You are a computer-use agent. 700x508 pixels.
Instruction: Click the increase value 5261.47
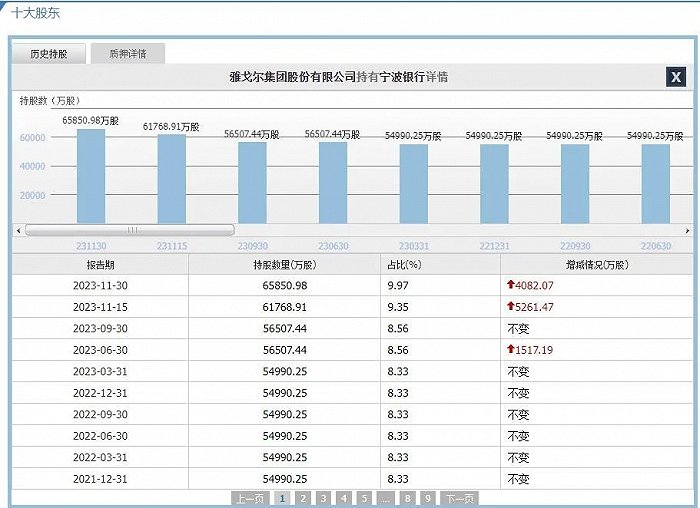[534, 307]
